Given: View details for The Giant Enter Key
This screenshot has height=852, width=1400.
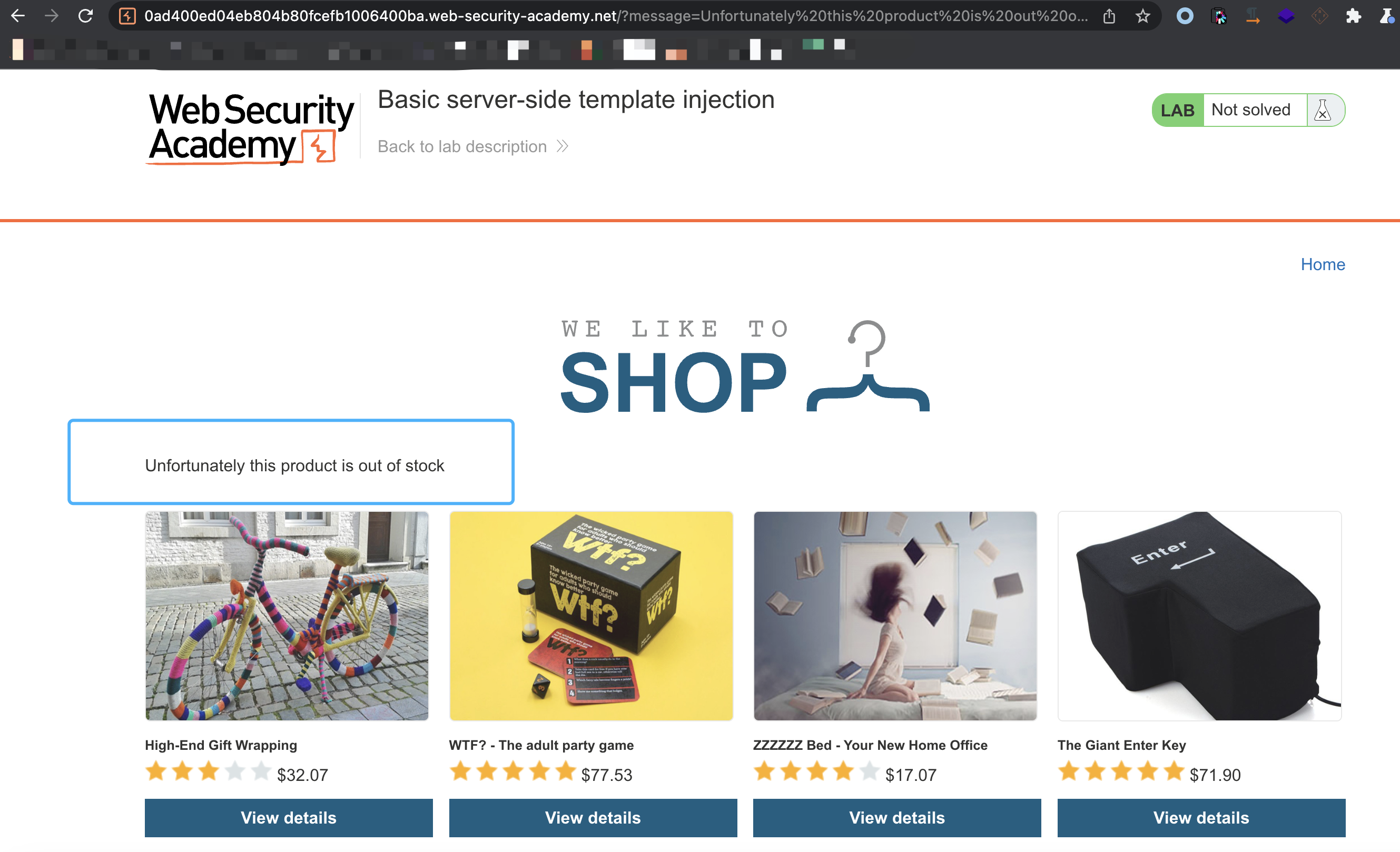Looking at the screenshot, I should click(x=1201, y=817).
